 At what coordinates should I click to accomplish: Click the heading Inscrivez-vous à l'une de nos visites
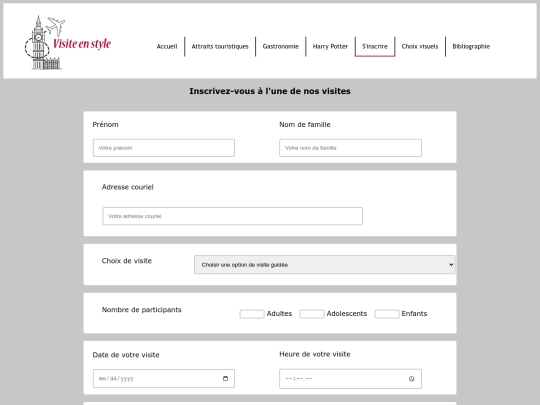(270, 91)
